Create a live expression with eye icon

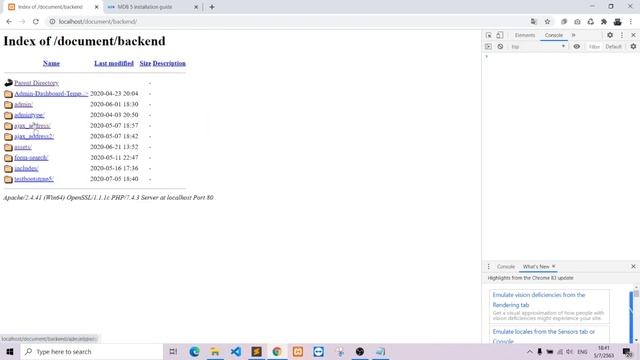(x=576, y=47)
